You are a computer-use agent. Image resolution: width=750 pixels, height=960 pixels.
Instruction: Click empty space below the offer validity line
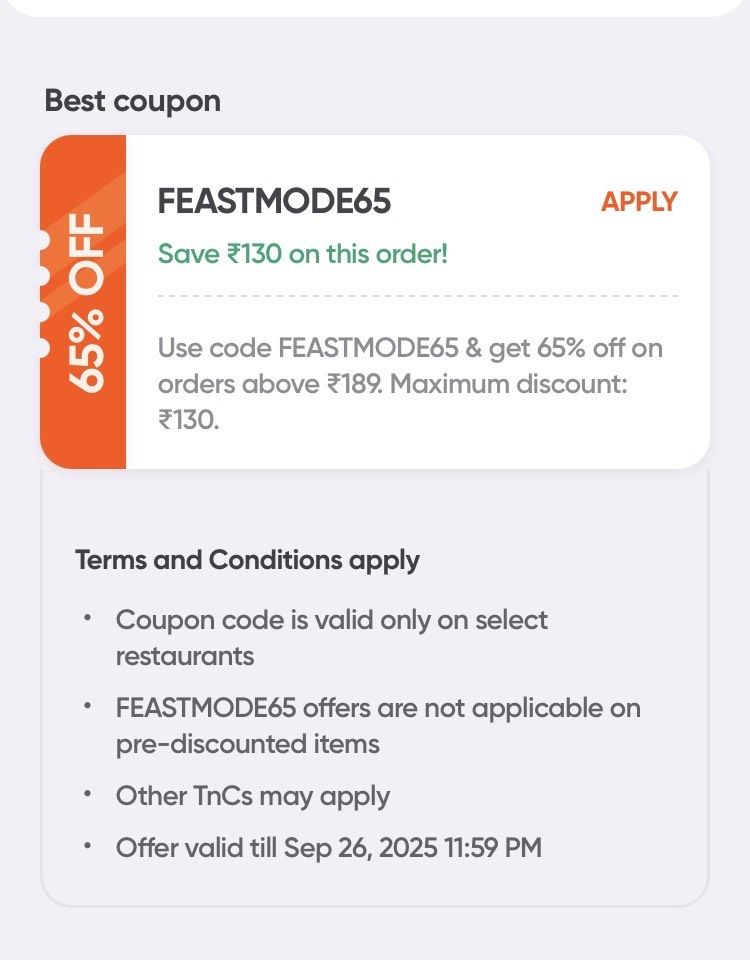click(x=375, y=885)
